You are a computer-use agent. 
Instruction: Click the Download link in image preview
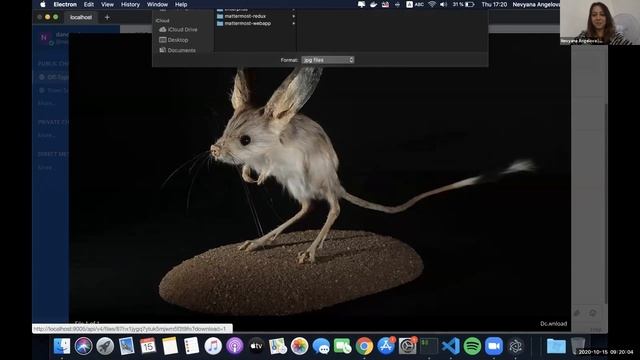click(x=553, y=324)
